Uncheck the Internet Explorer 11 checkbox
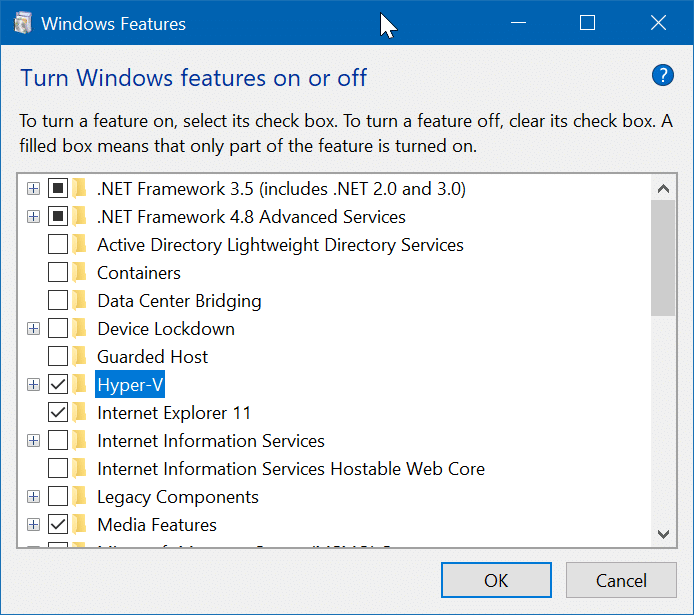694x615 pixels. coord(58,412)
